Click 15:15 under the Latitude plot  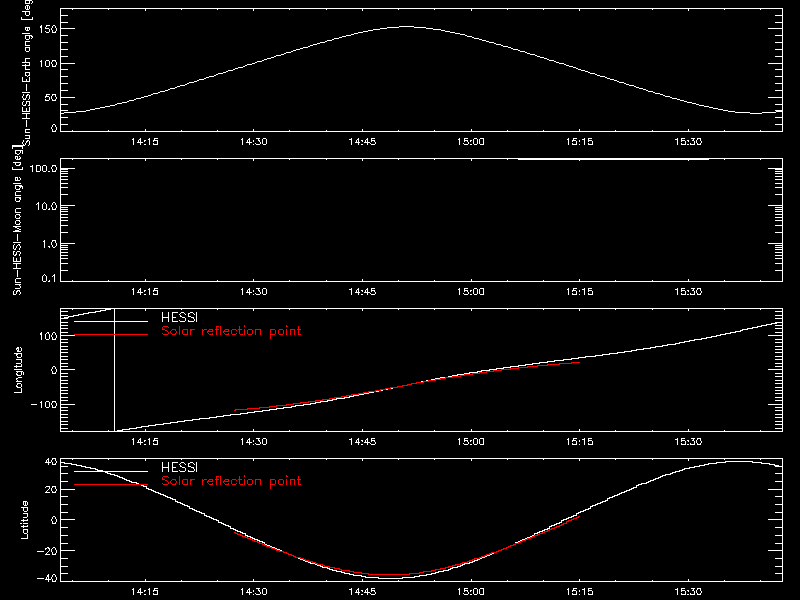(x=580, y=592)
